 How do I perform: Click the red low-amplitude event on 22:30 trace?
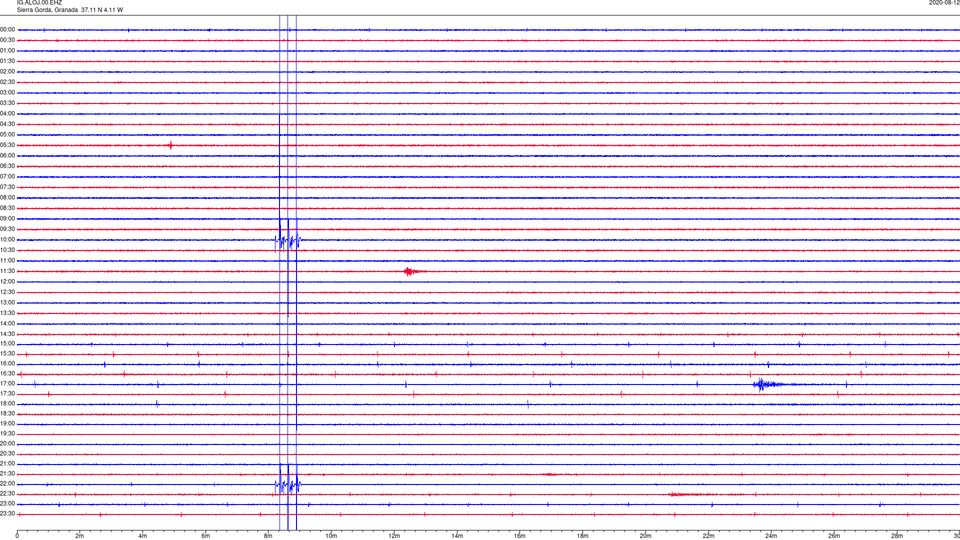pyautogui.click(x=691, y=494)
